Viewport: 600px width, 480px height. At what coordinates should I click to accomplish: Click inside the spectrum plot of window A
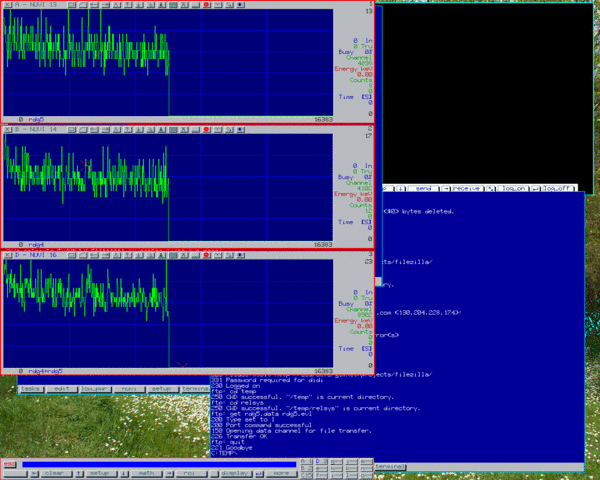168,62
